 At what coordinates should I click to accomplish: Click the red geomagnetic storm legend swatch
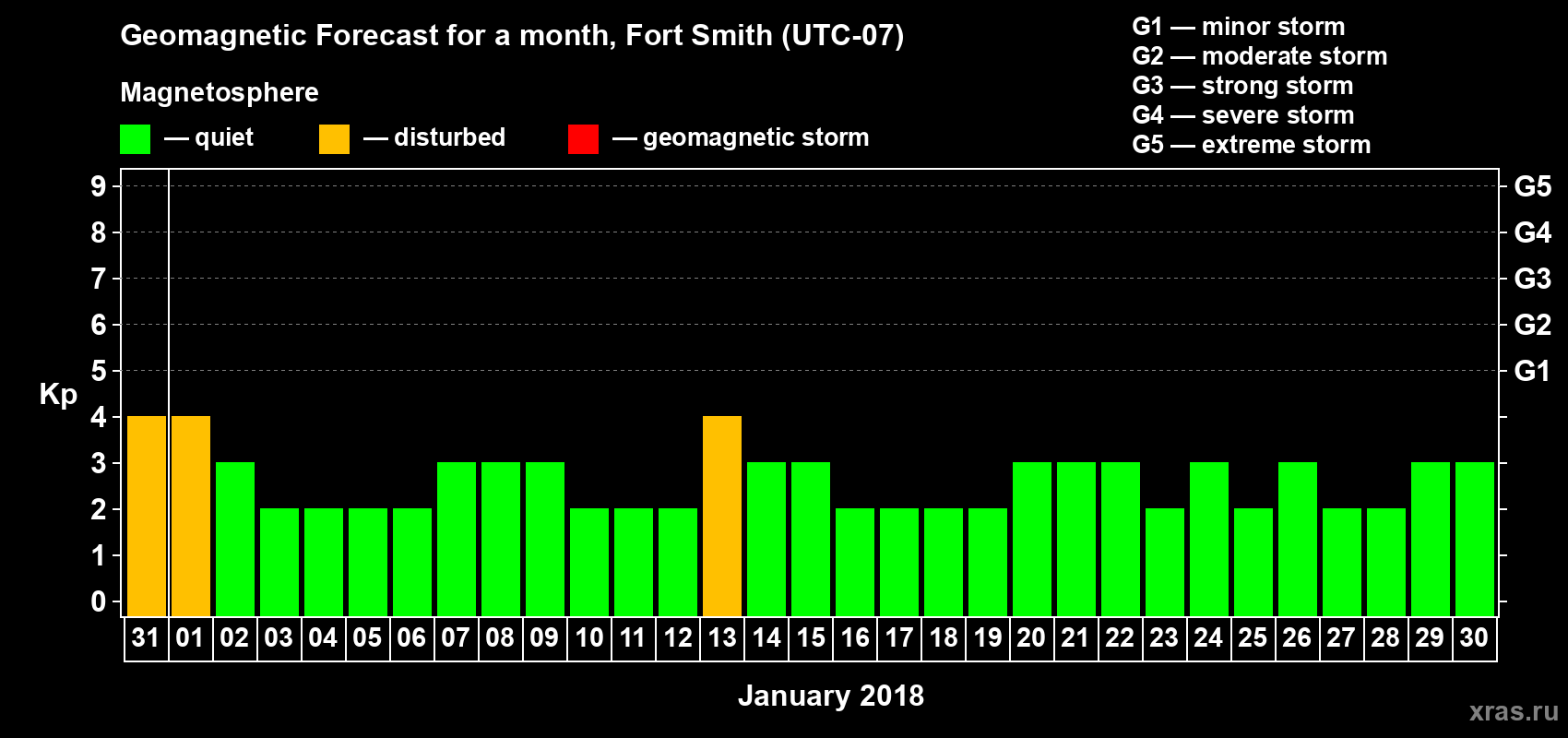pos(583,139)
